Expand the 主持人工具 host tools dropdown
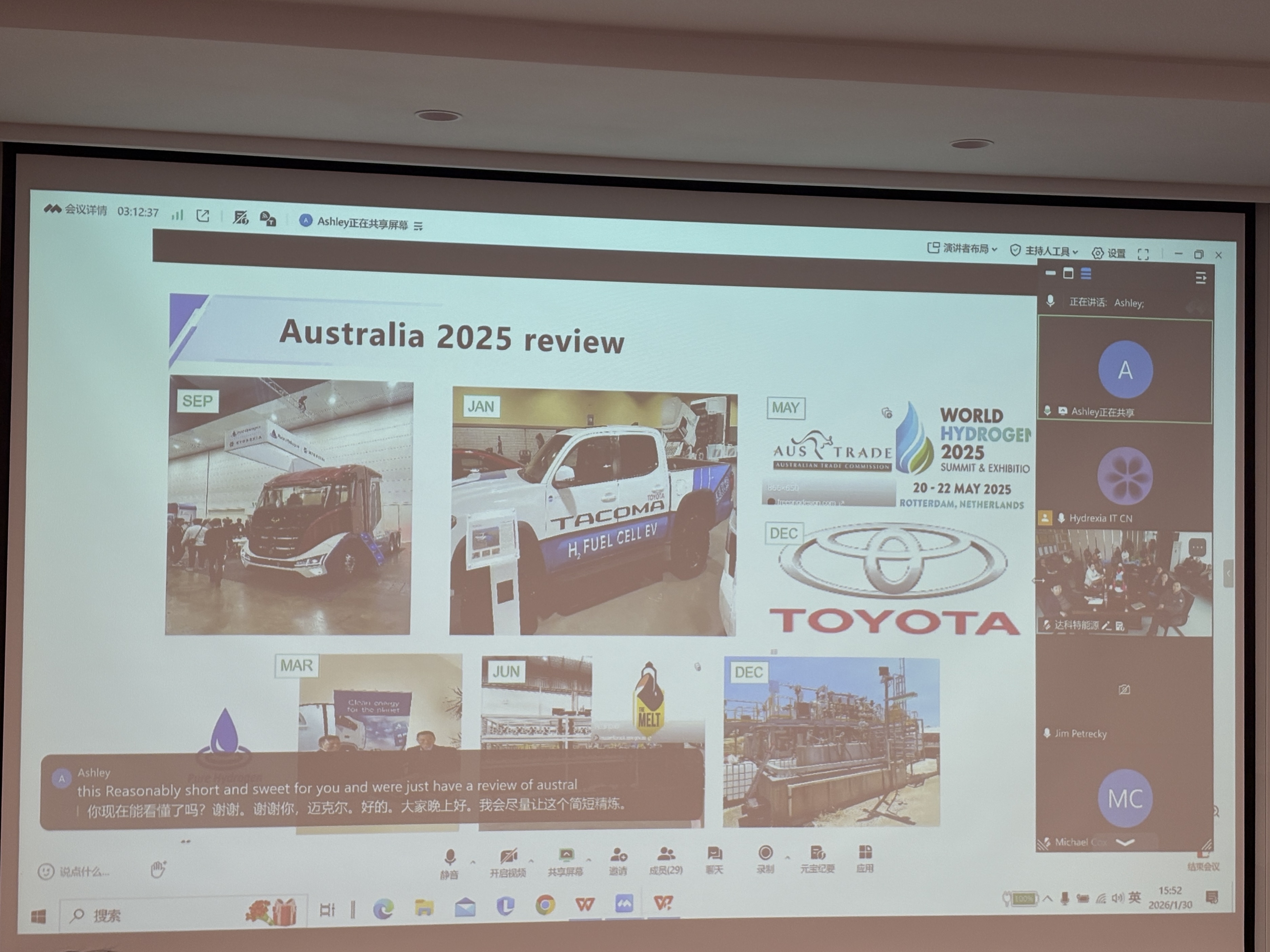1270x952 pixels. [1044, 251]
